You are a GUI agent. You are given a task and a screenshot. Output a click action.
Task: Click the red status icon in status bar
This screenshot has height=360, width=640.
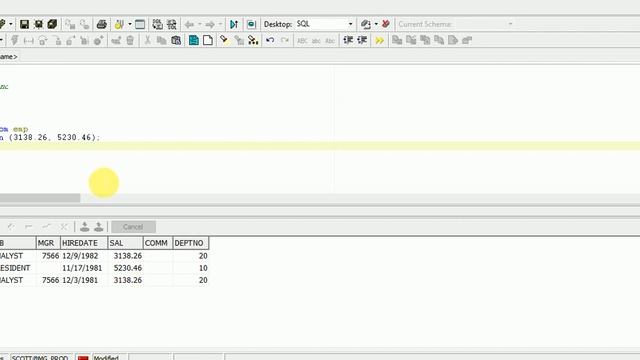coord(83,358)
